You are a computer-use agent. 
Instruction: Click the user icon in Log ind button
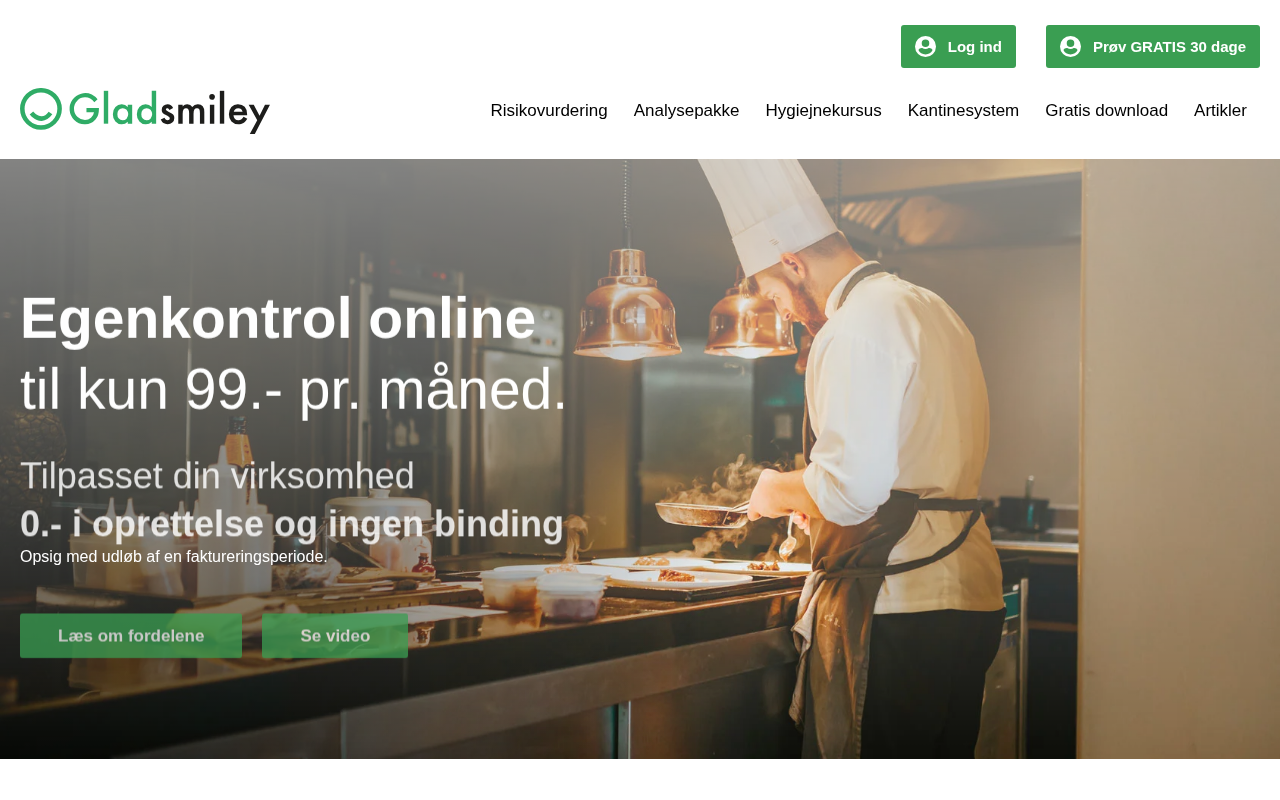pyautogui.click(x=926, y=47)
